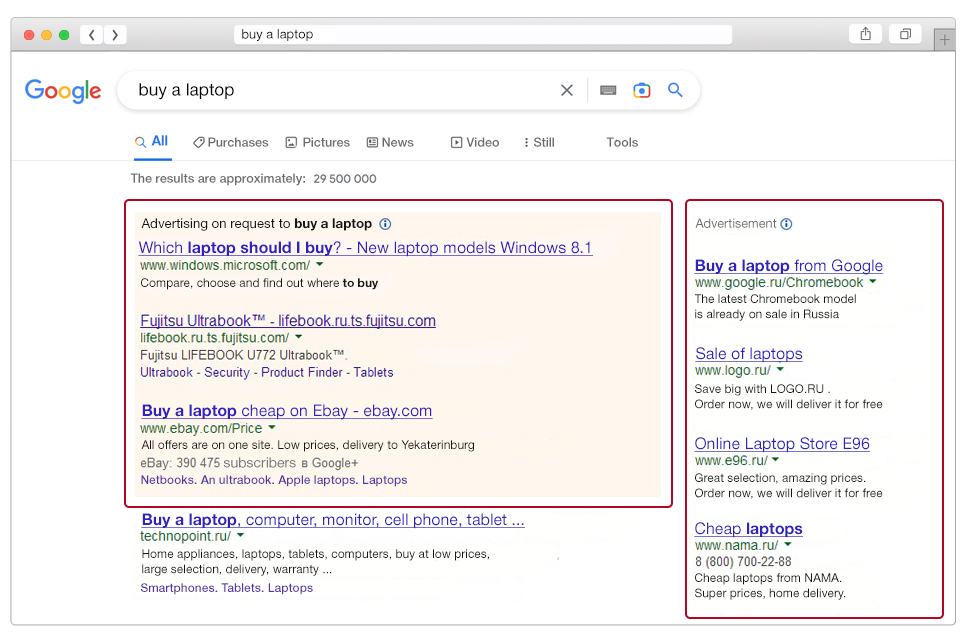Screen dimensions: 967x638
Task: Go forward with the browser forward arrow
Action: point(115,35)
